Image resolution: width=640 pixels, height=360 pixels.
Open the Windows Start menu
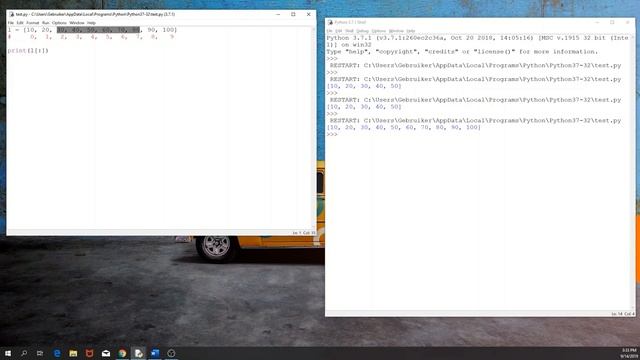[8, 353]
